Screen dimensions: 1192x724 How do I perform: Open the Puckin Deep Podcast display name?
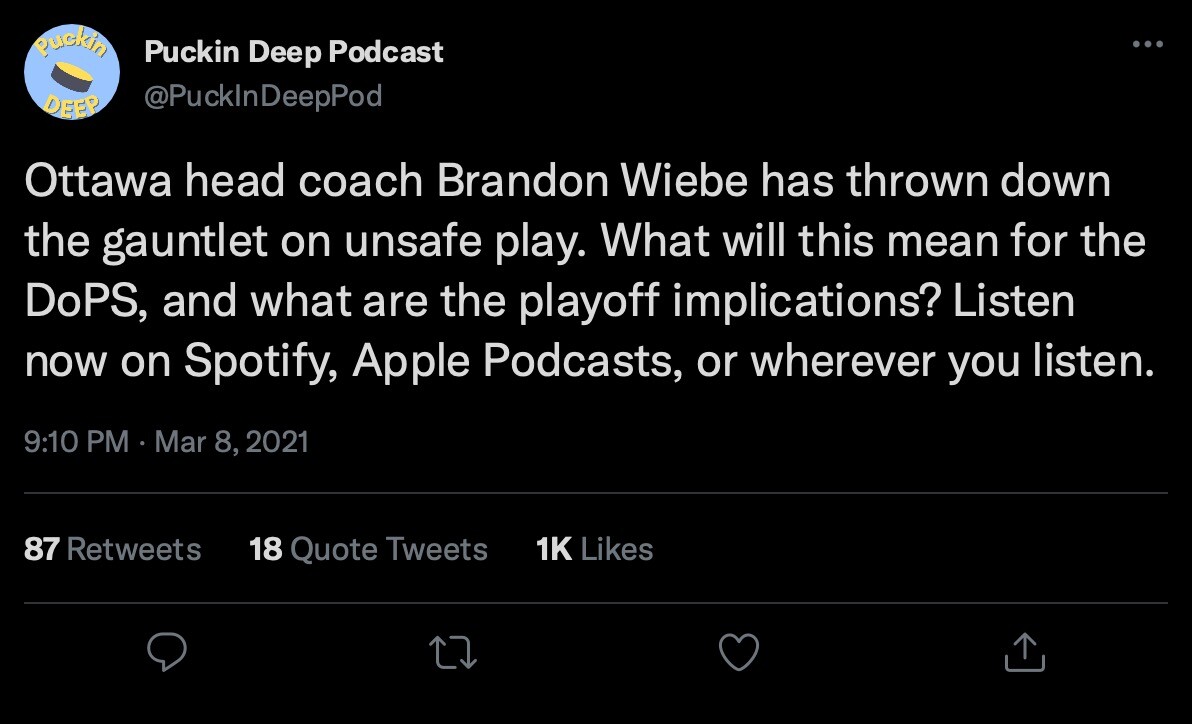point(294,52)
